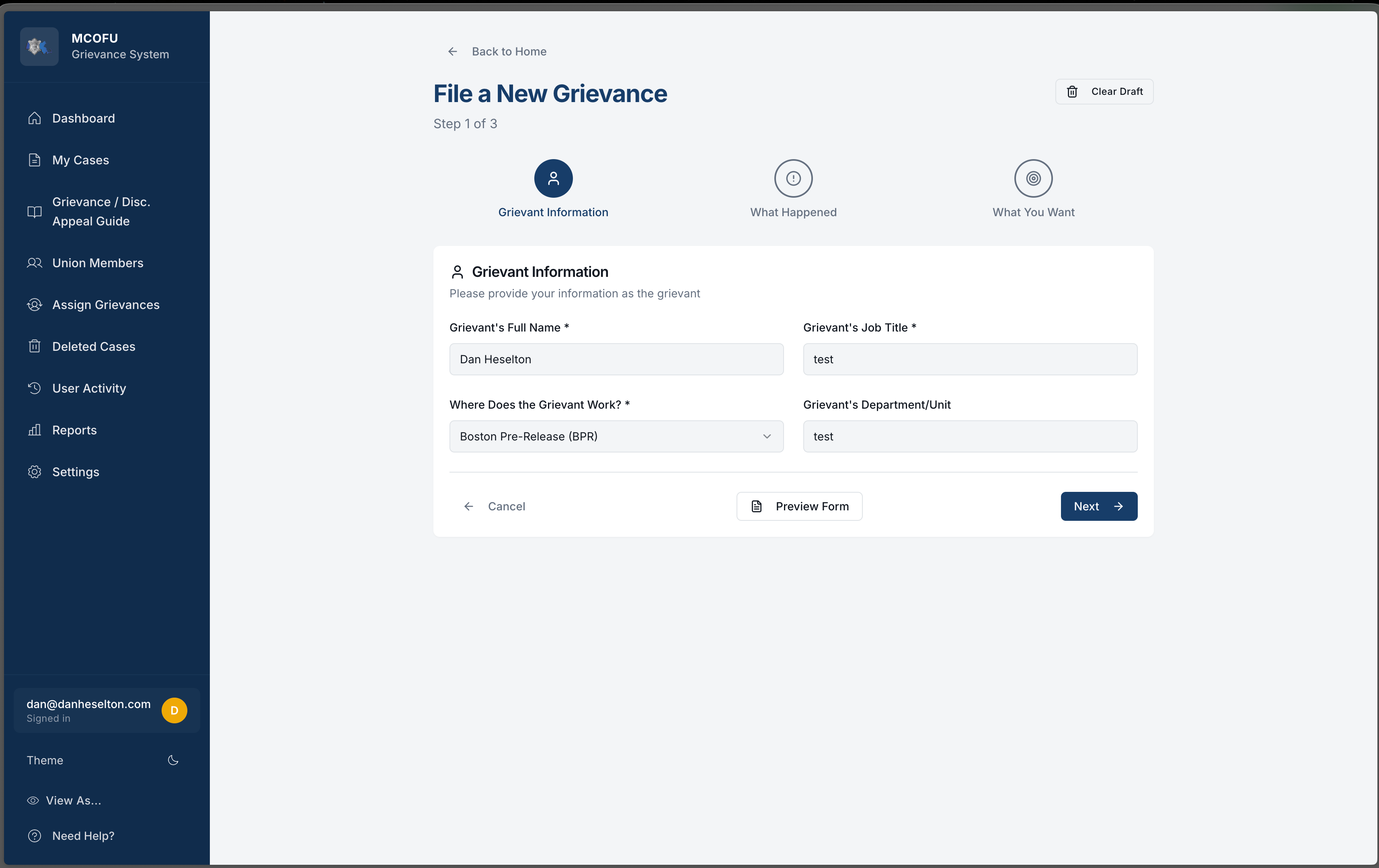Viewport: 1379px width, 868px height.
Task: Click the Cancel left arrow icon
Action: coord(468,506)
